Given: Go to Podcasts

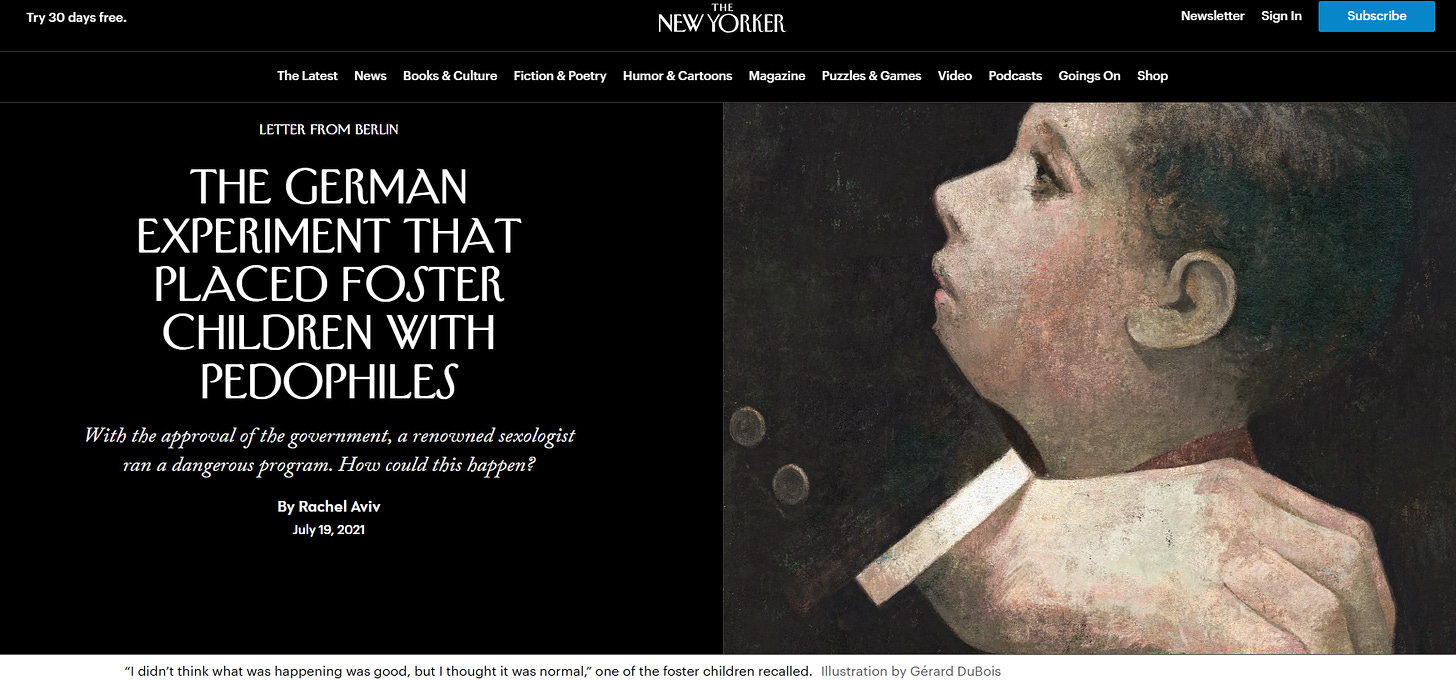Looking at the screenshot, I should coord(1015,76).
